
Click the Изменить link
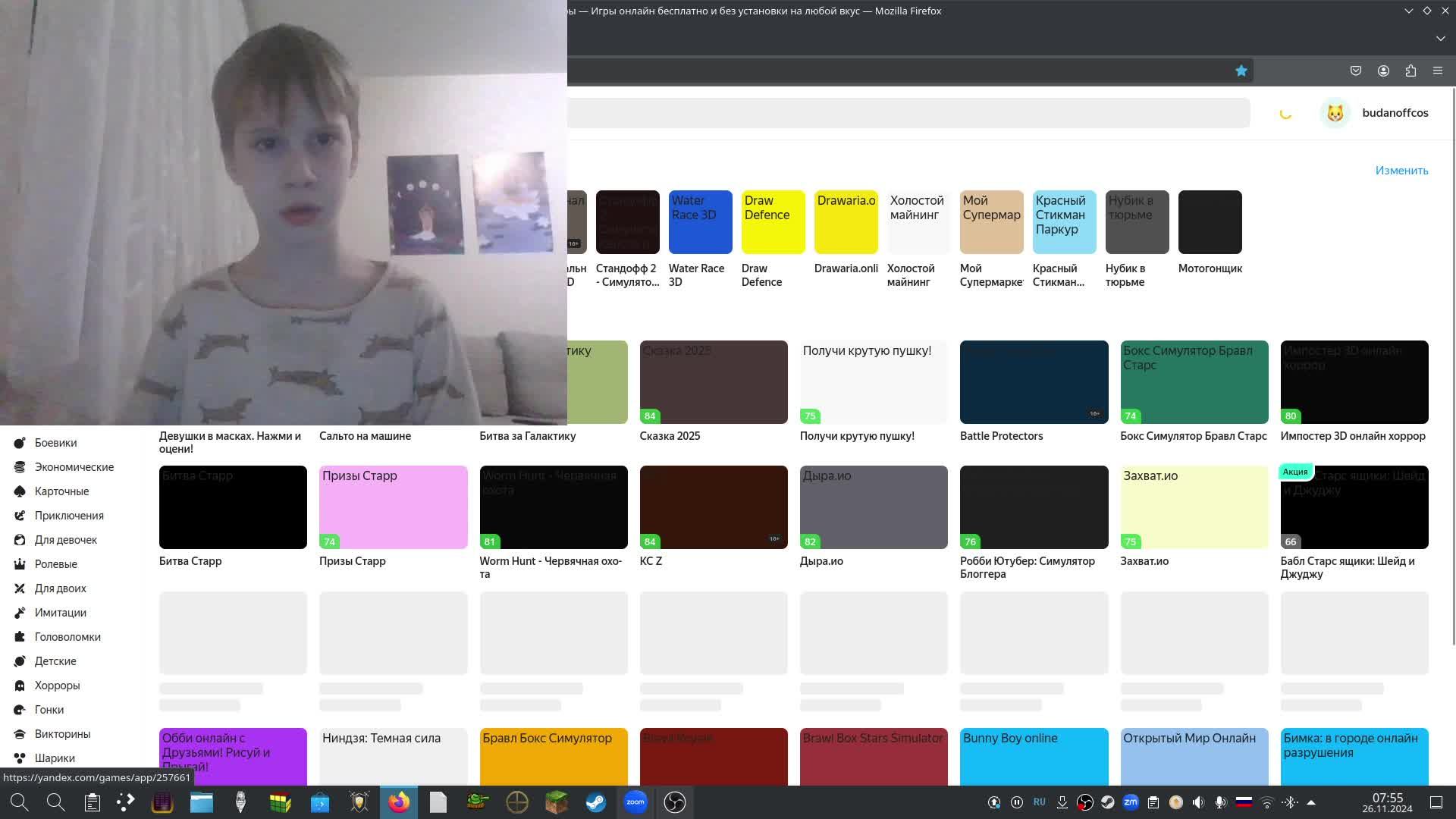[1401, 171]
